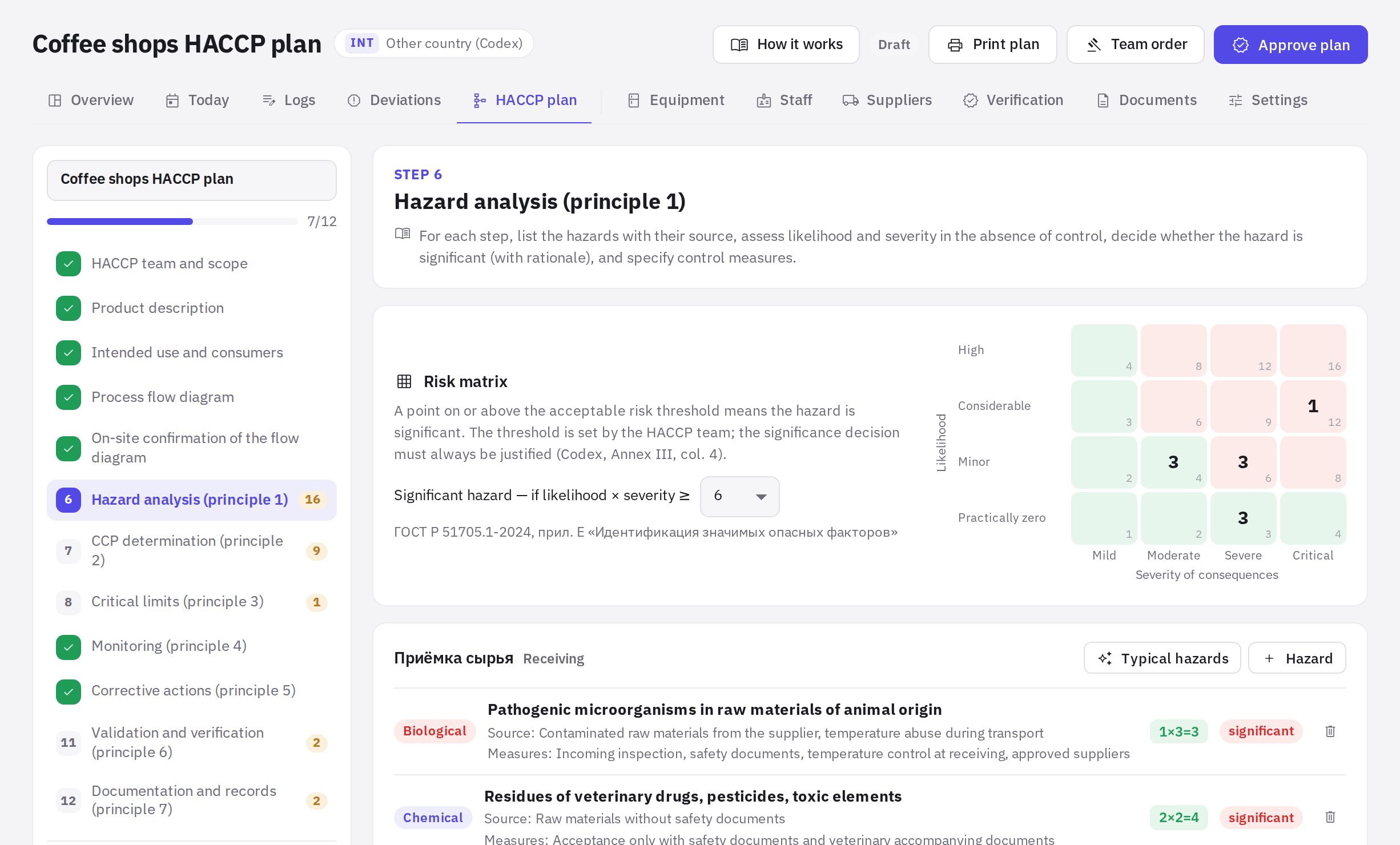Open Validation and verification (principle 6) step
The height and width of the screenshot is (845, 1400).
(x=192, y=742)
